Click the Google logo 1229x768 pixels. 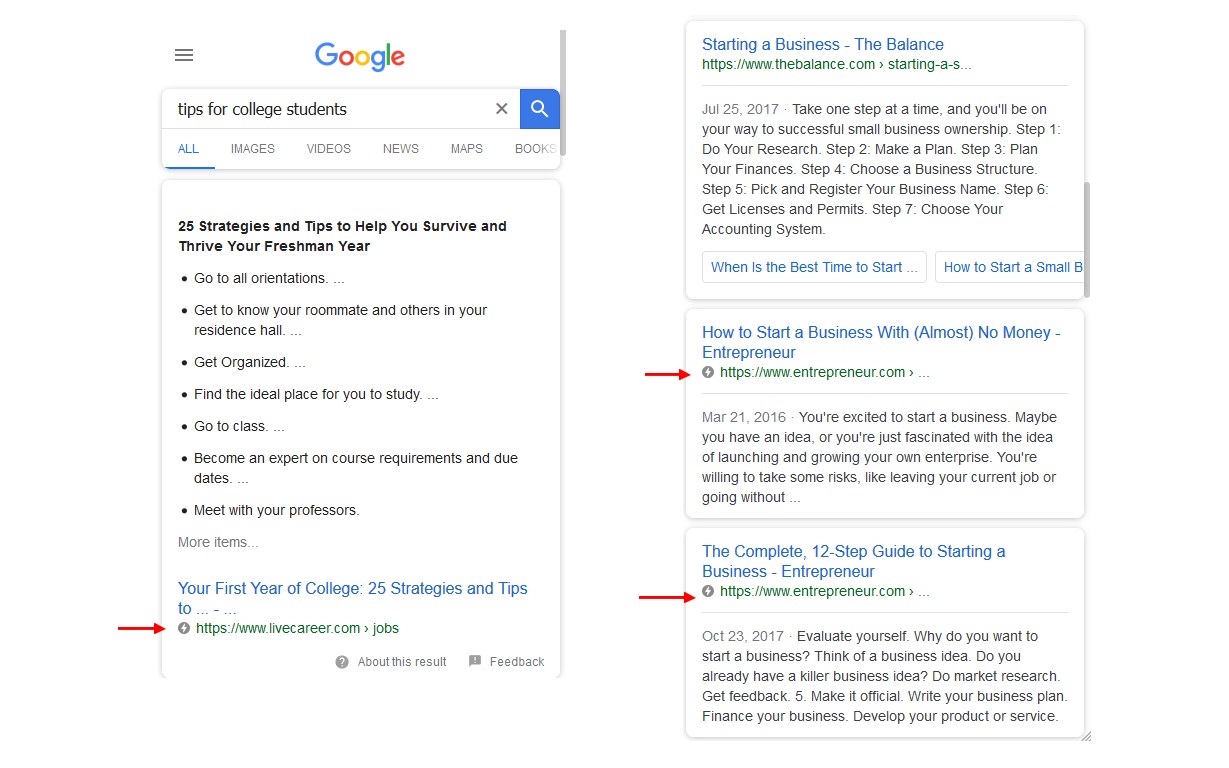coord(360,56)
